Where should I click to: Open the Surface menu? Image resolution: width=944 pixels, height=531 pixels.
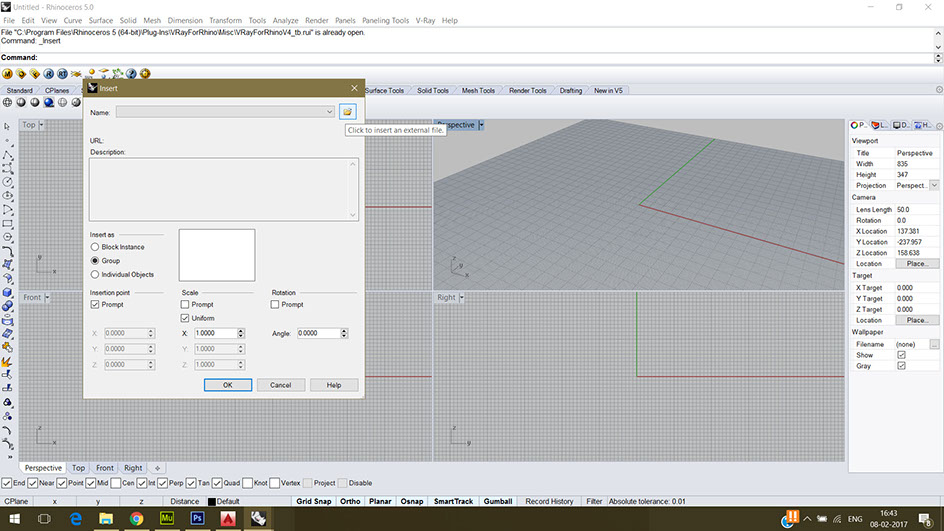[101, 20]
